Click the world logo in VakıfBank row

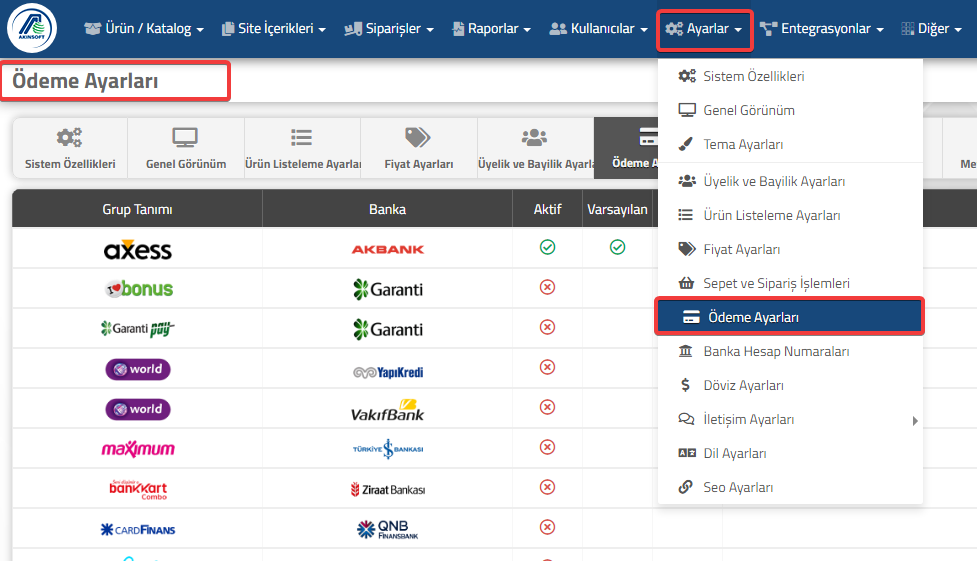[138, 409]
